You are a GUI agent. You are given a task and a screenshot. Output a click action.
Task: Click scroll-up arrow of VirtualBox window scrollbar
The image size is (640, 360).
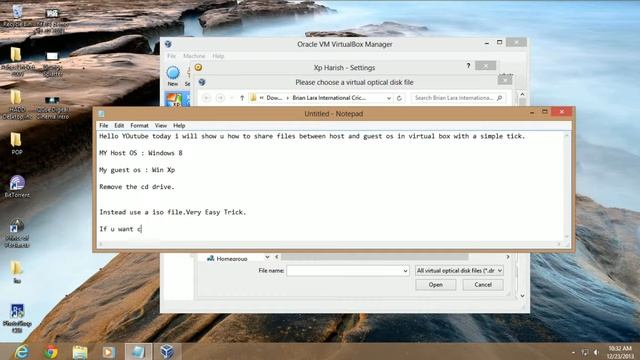[x=522, y=94]
